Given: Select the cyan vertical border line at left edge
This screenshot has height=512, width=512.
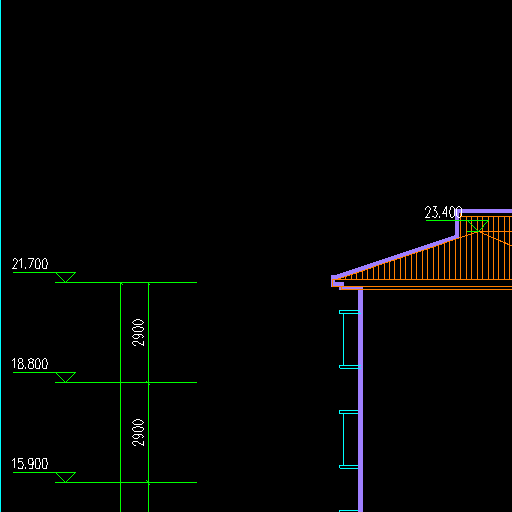Looking at the screenshot, I should coord(1,256).
